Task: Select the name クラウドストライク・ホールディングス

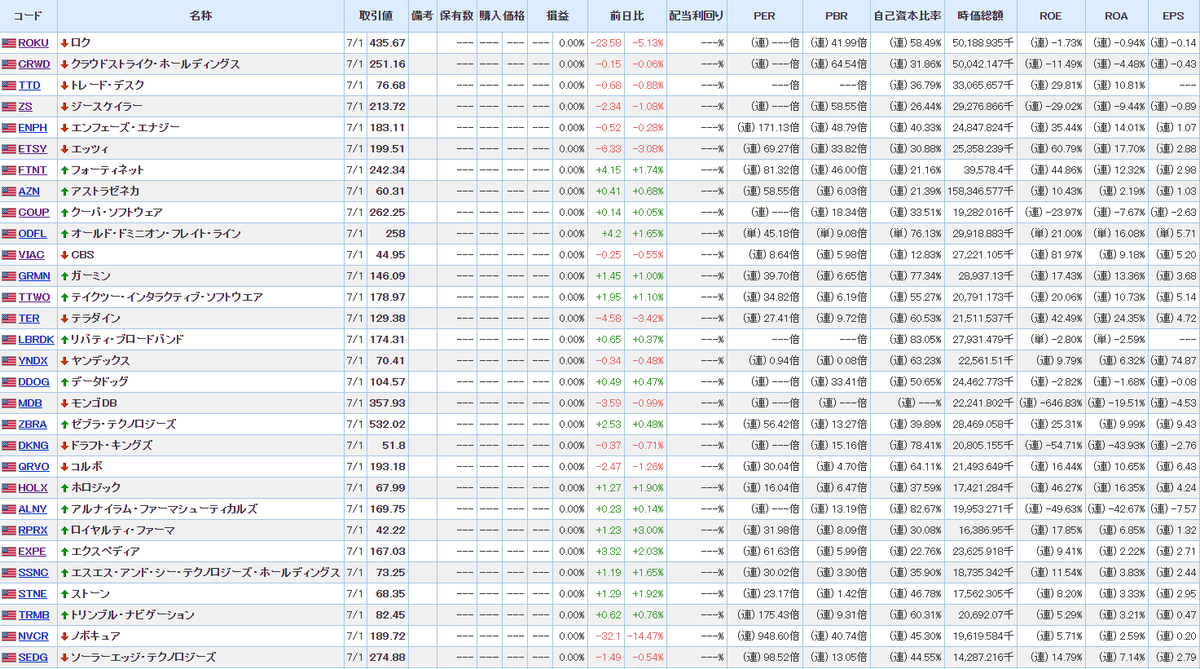Action: coord(156,64)
